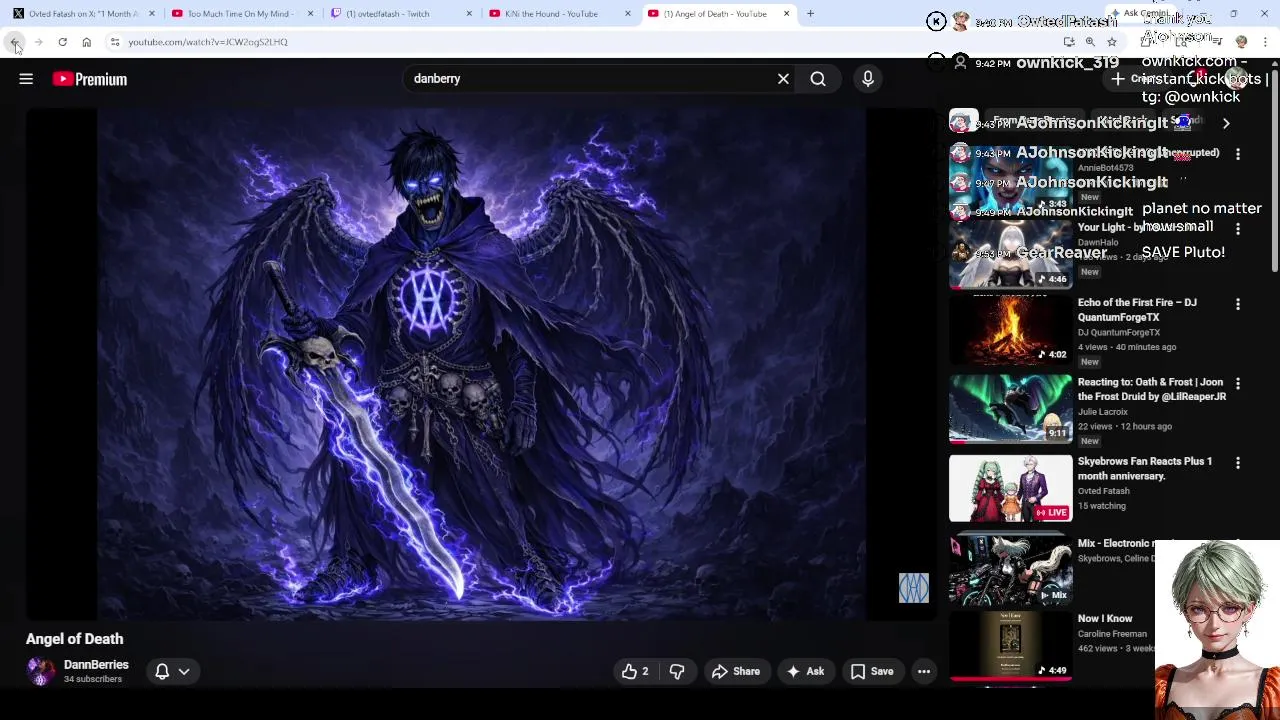This screenshot has width=1280, height=720.
Task: Close the Angel of Death tab
Action: 786,14
